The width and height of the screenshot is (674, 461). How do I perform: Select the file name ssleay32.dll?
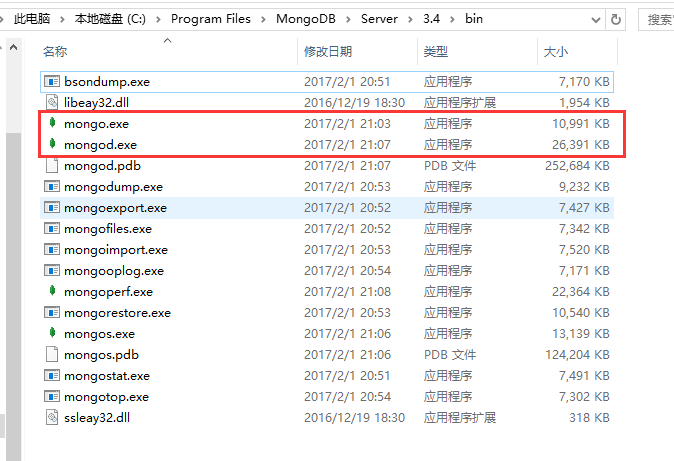(97, 418)
